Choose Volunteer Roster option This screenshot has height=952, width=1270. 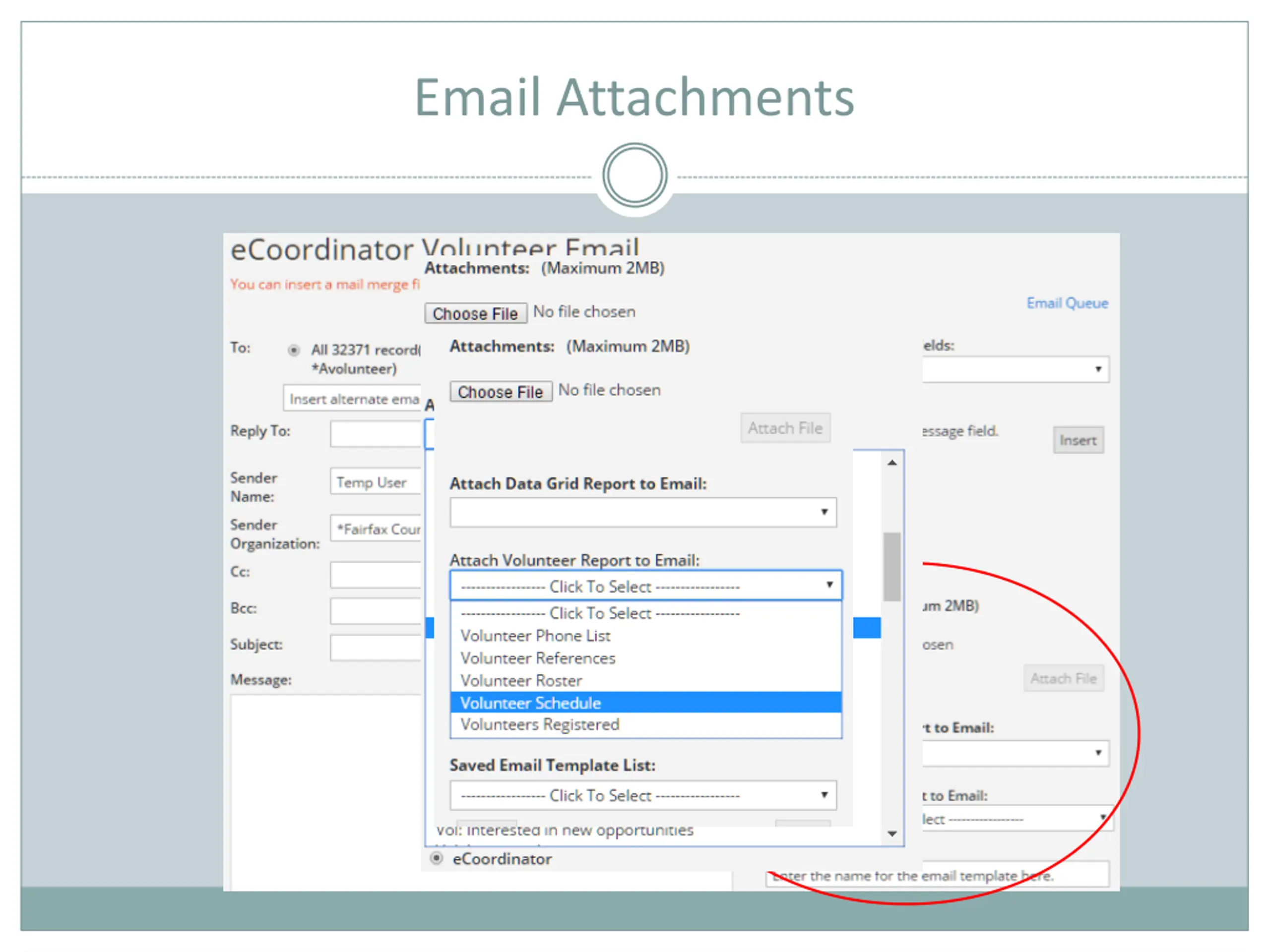[646, 681]
